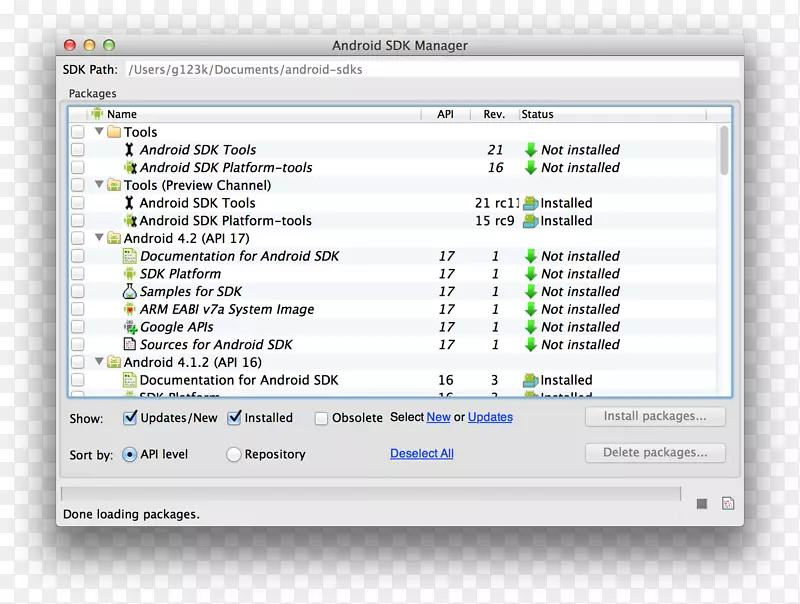Click the flask icon beside Samples for SDK

129,292
